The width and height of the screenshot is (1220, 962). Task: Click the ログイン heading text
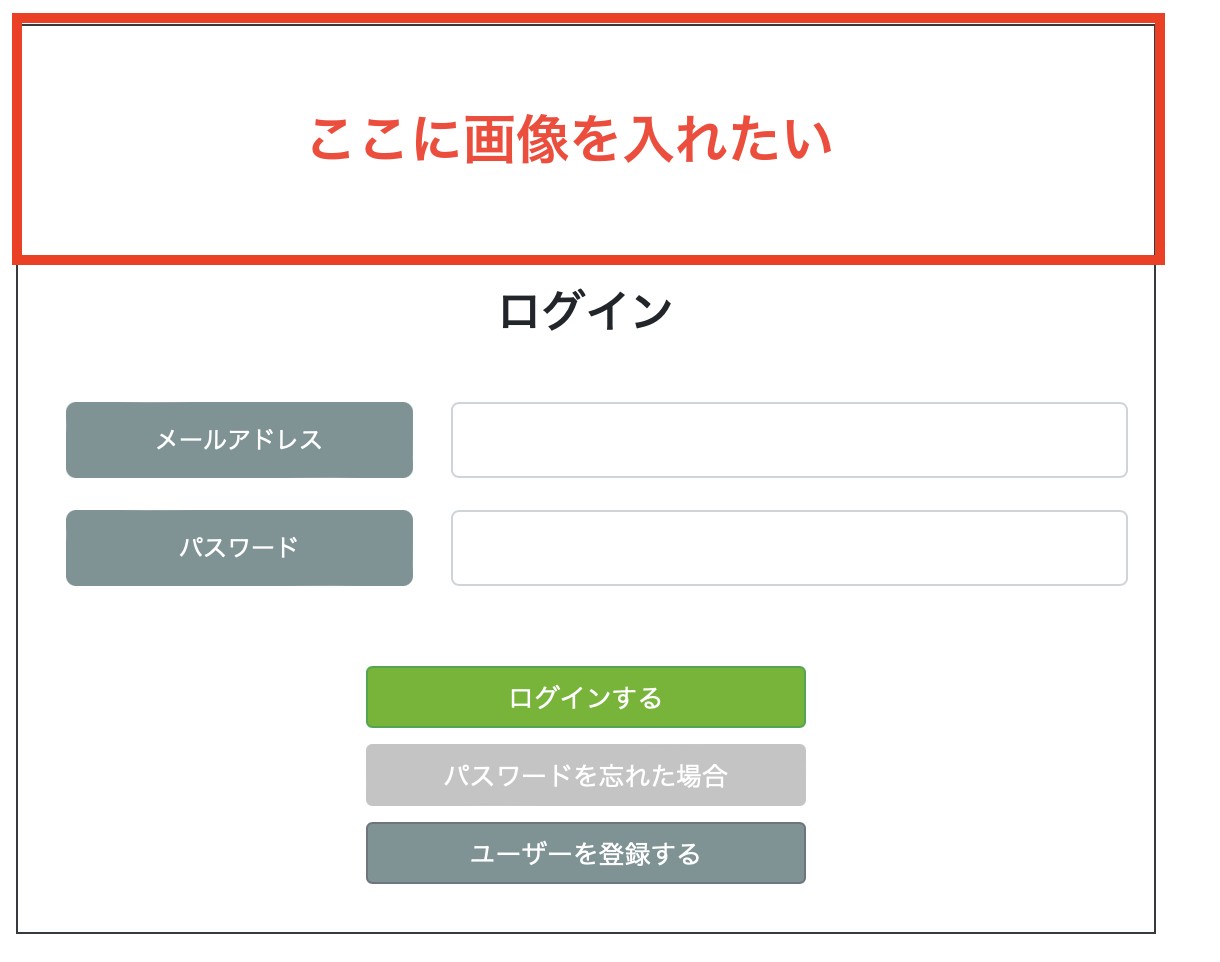click(585, 311)
